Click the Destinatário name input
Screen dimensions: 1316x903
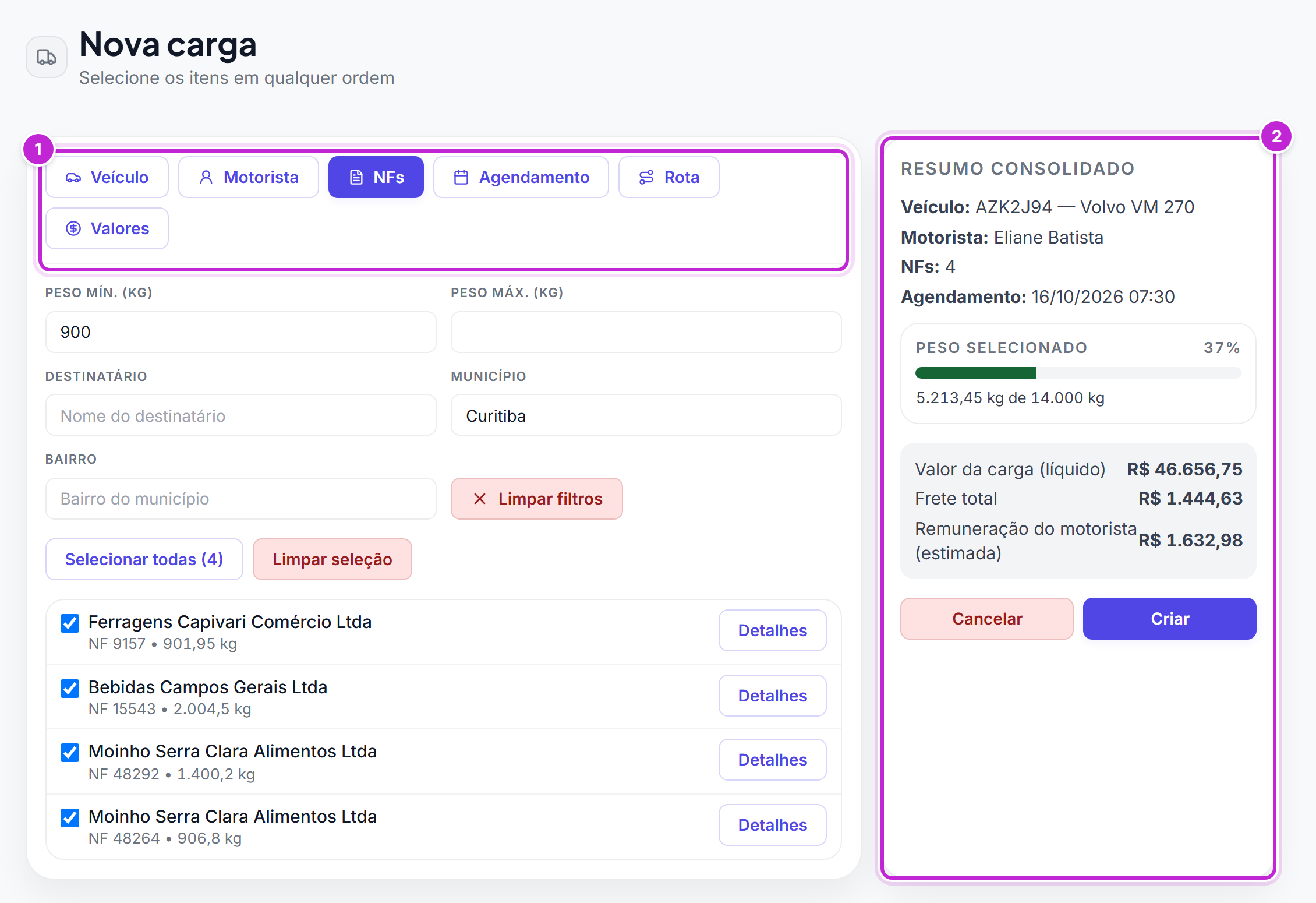pos(241,415)
